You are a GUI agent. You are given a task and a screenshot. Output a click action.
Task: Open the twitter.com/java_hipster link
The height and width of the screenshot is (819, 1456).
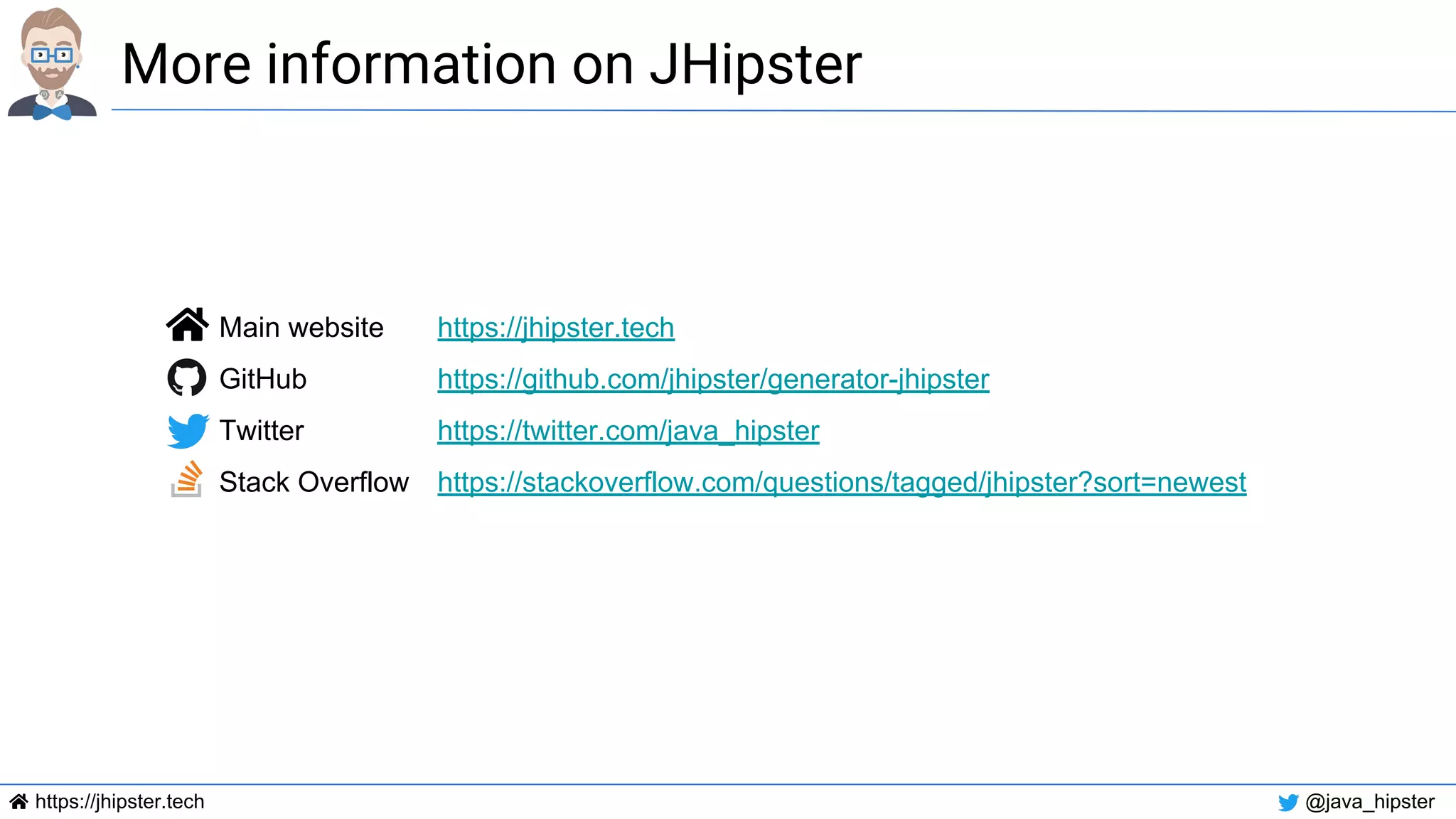tap(628, 431)
